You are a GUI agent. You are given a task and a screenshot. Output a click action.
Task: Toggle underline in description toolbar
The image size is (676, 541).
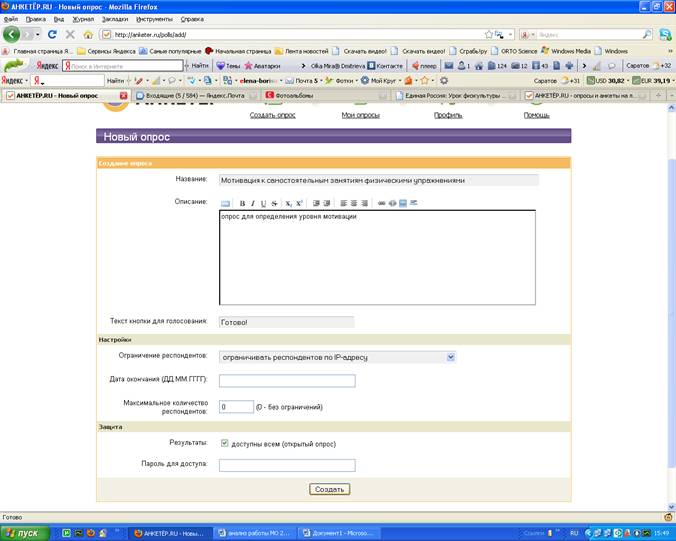point(263,203)
